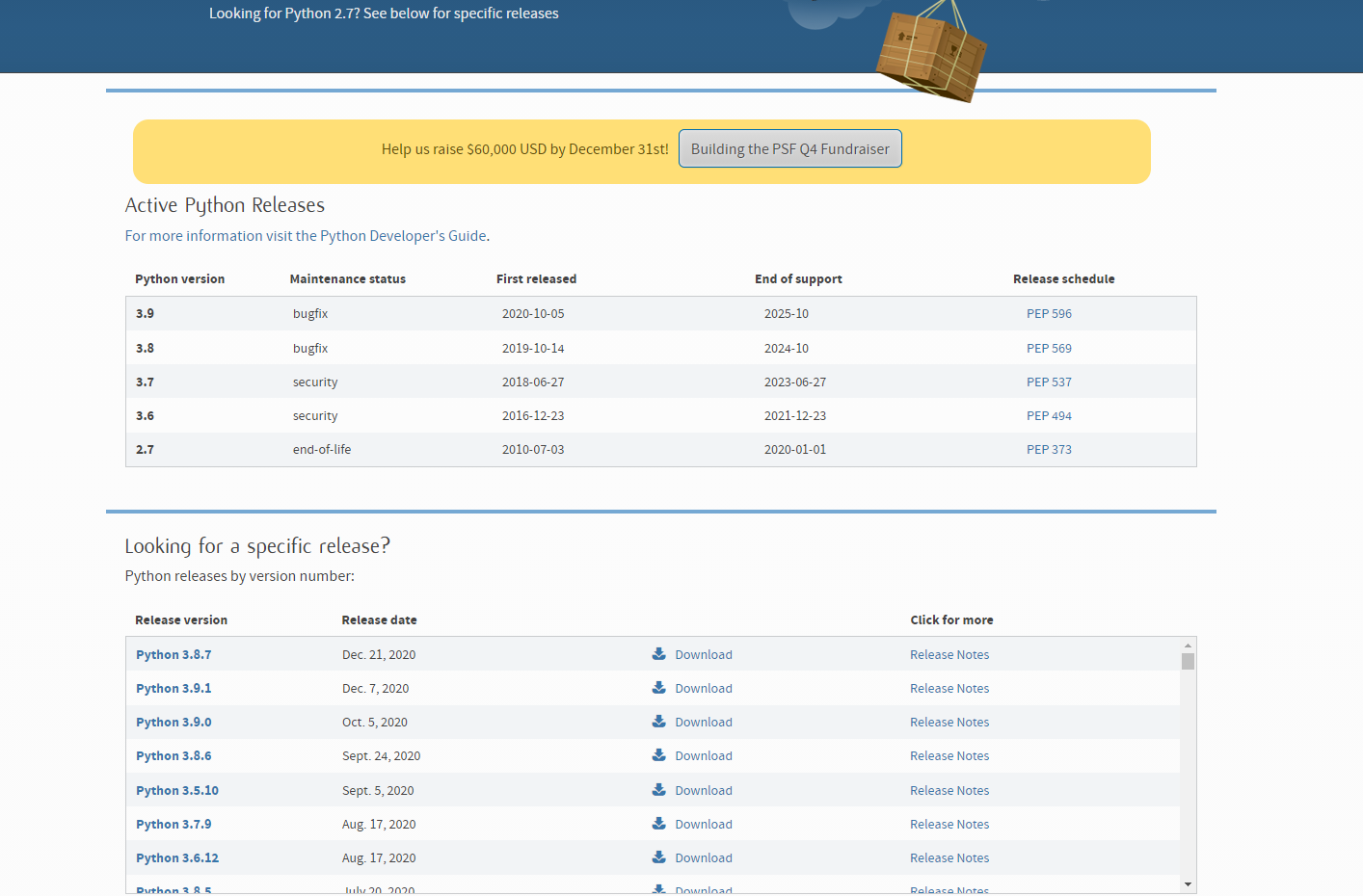Viewport: 1363px width, 896px height.
Task: Open Python 3.5.10 release page
Action: point(177,791)
